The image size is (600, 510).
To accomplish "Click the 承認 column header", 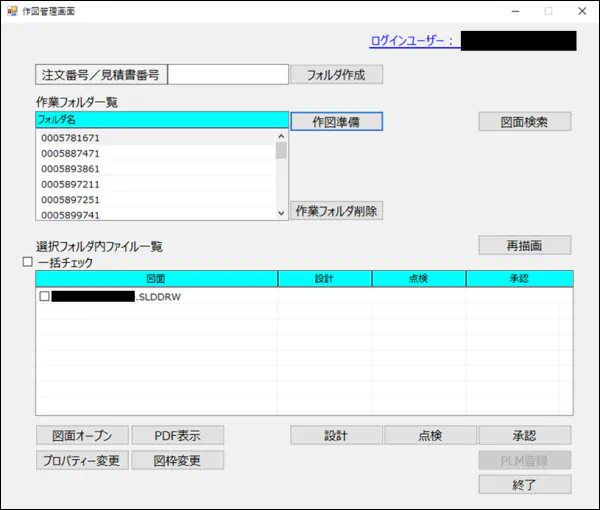I will [520, 279].
